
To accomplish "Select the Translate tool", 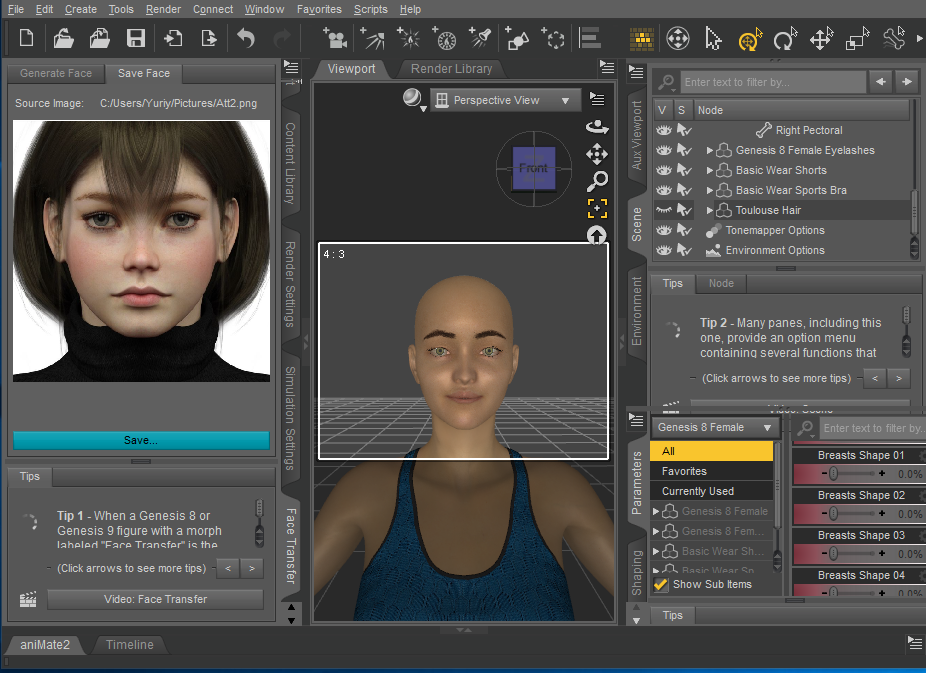I will click(821, 39).
